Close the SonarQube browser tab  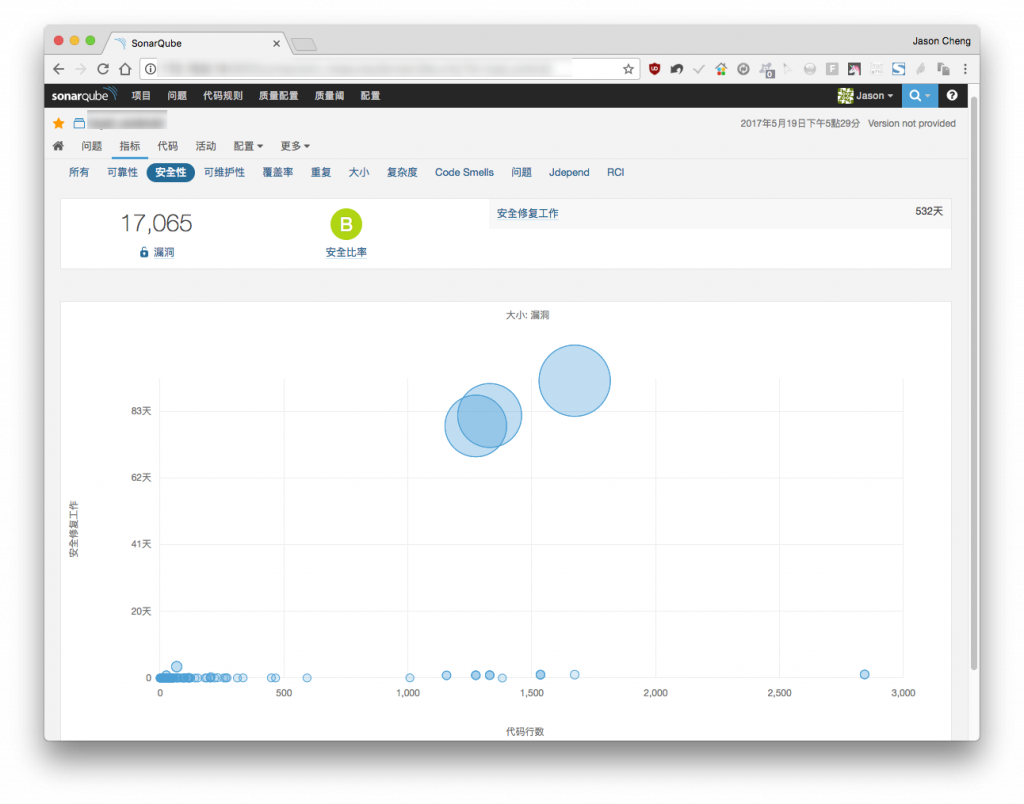(276, 43)
